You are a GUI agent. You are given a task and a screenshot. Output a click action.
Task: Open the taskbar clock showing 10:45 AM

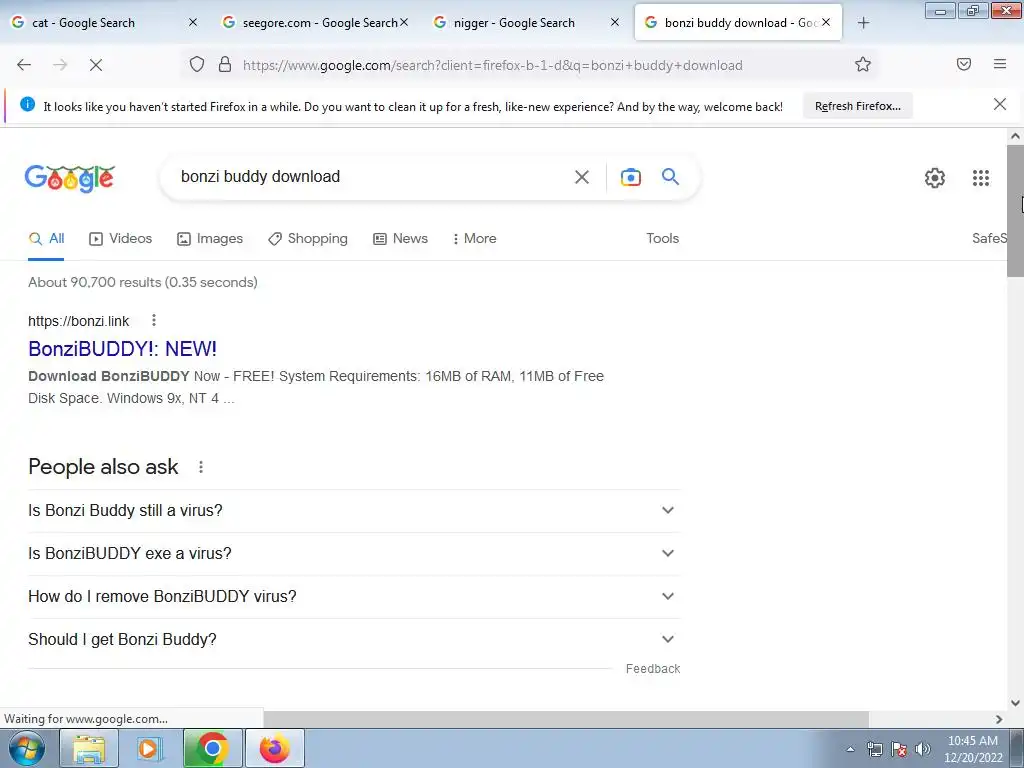coord(973,749)
